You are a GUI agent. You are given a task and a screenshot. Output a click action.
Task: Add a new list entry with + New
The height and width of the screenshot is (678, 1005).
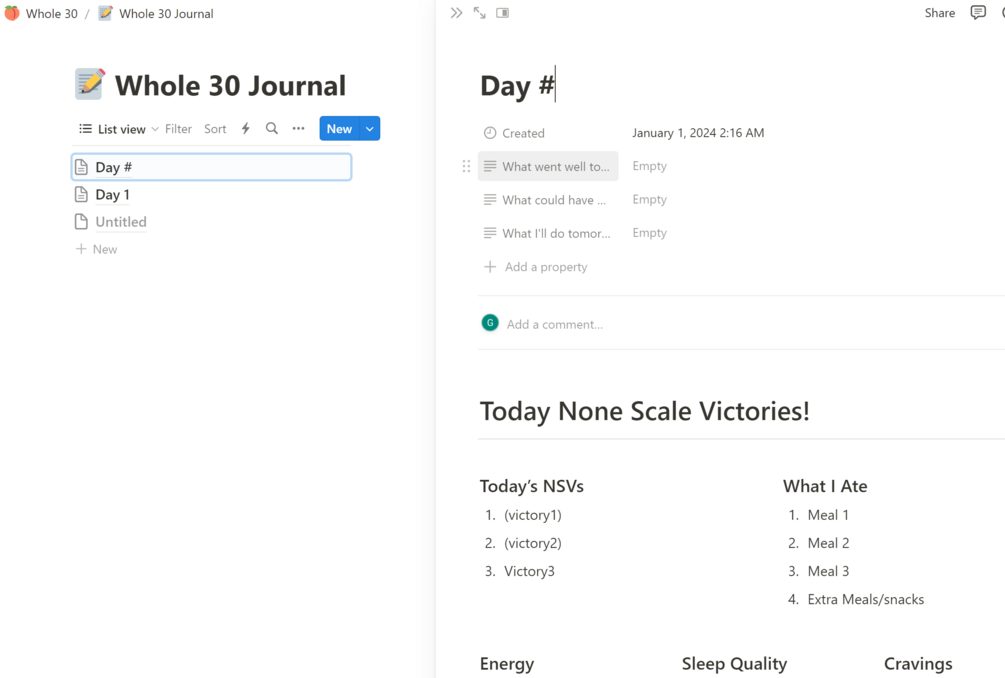[x=97, y=249]
